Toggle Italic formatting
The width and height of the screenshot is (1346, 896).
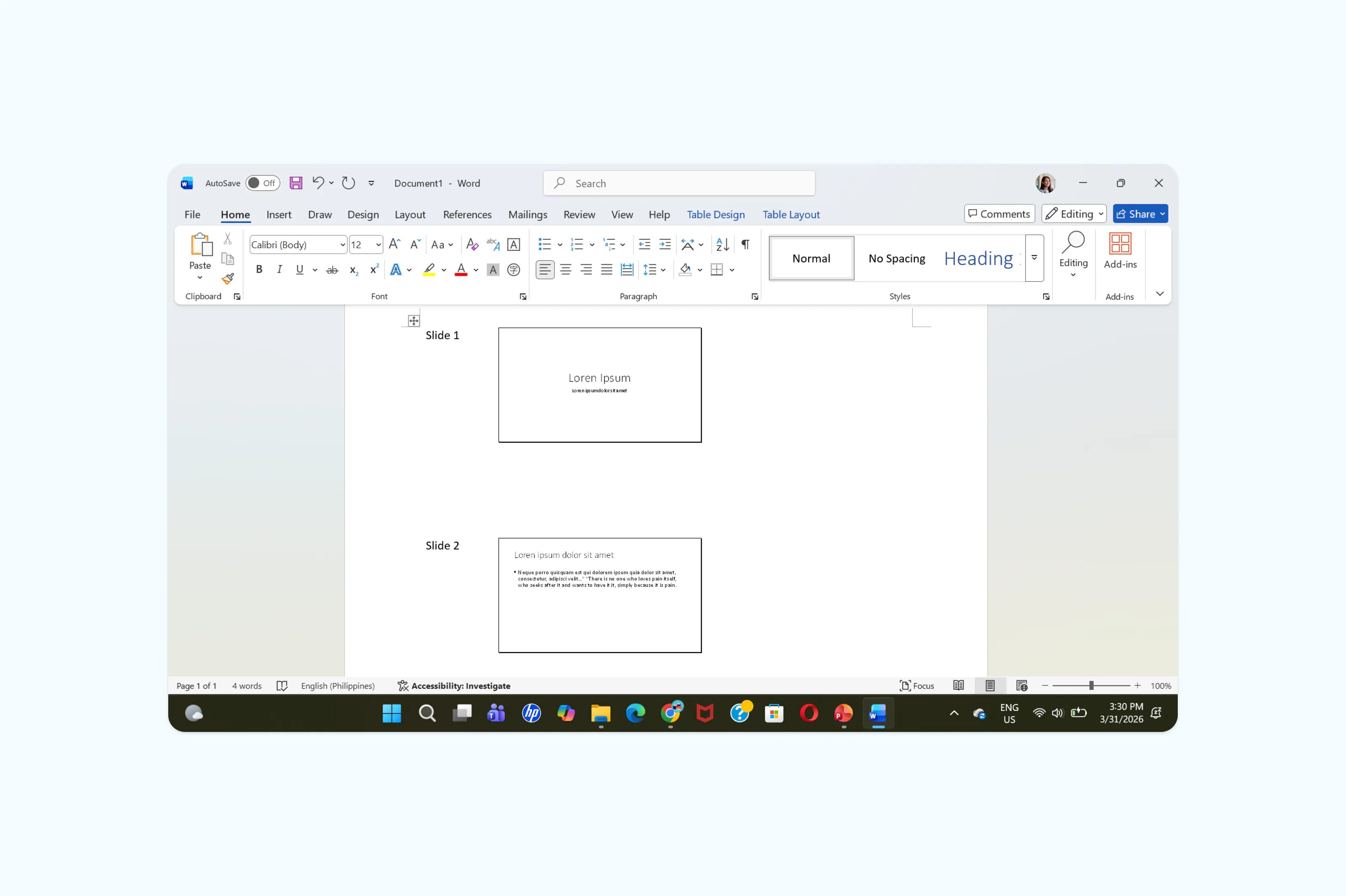(279, 270)
